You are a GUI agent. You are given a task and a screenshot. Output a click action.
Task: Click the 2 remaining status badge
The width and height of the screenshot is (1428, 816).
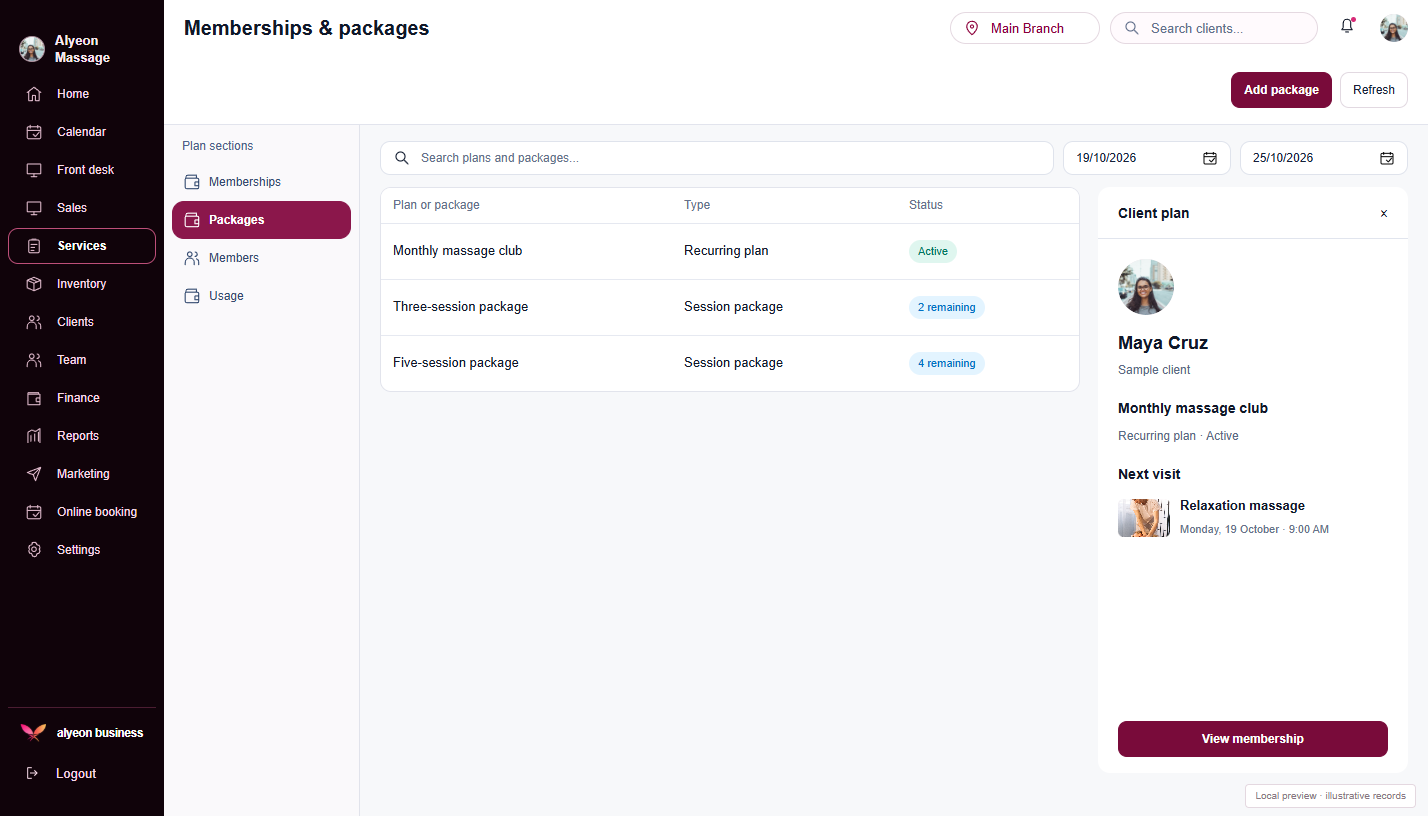[947, 307]
